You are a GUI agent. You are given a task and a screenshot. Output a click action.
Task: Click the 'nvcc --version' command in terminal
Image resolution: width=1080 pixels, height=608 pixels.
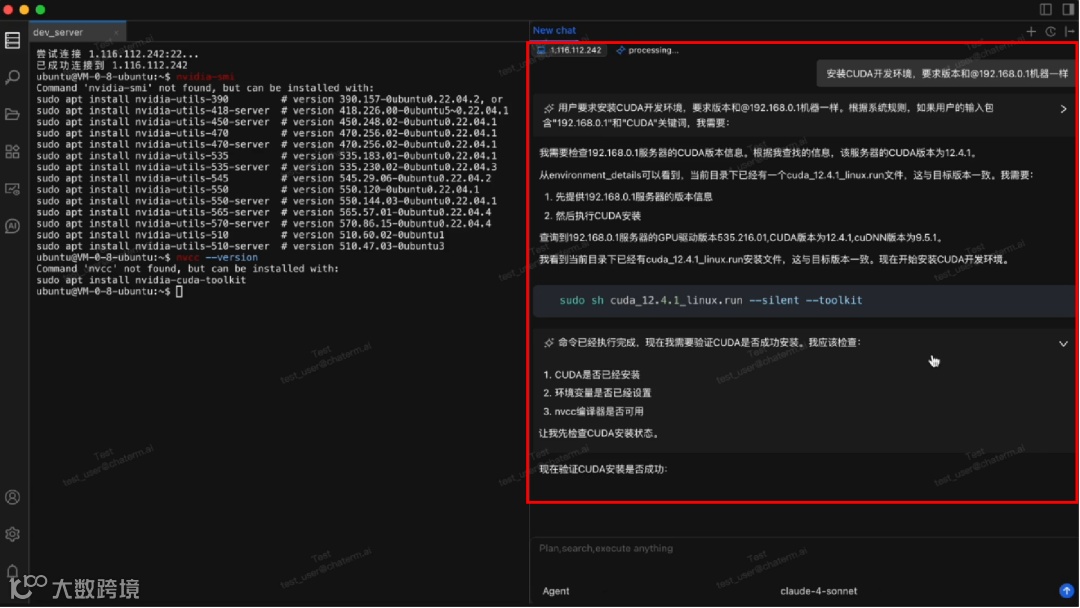[217, 257]
